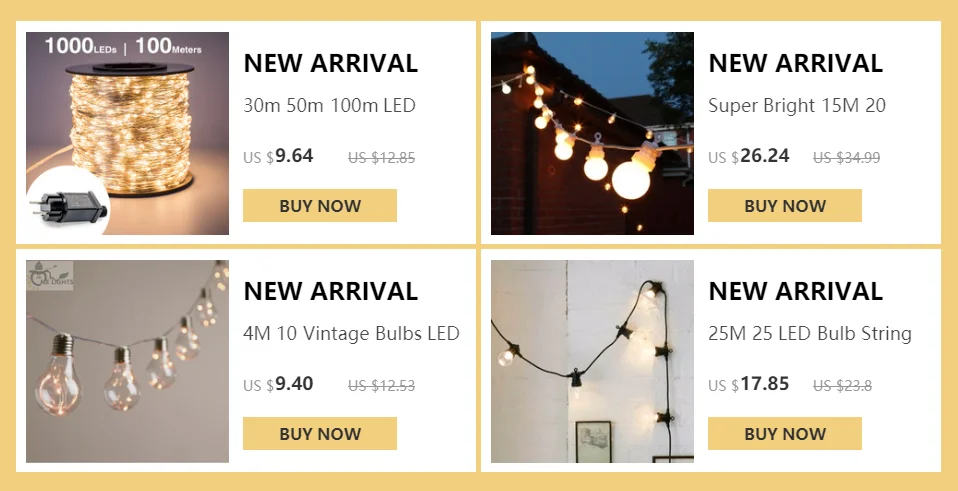This screenshot has height=491, width=958.
Task: Click the 'Super Bright 15M 20' product title
Action: [x=797, y=105]
